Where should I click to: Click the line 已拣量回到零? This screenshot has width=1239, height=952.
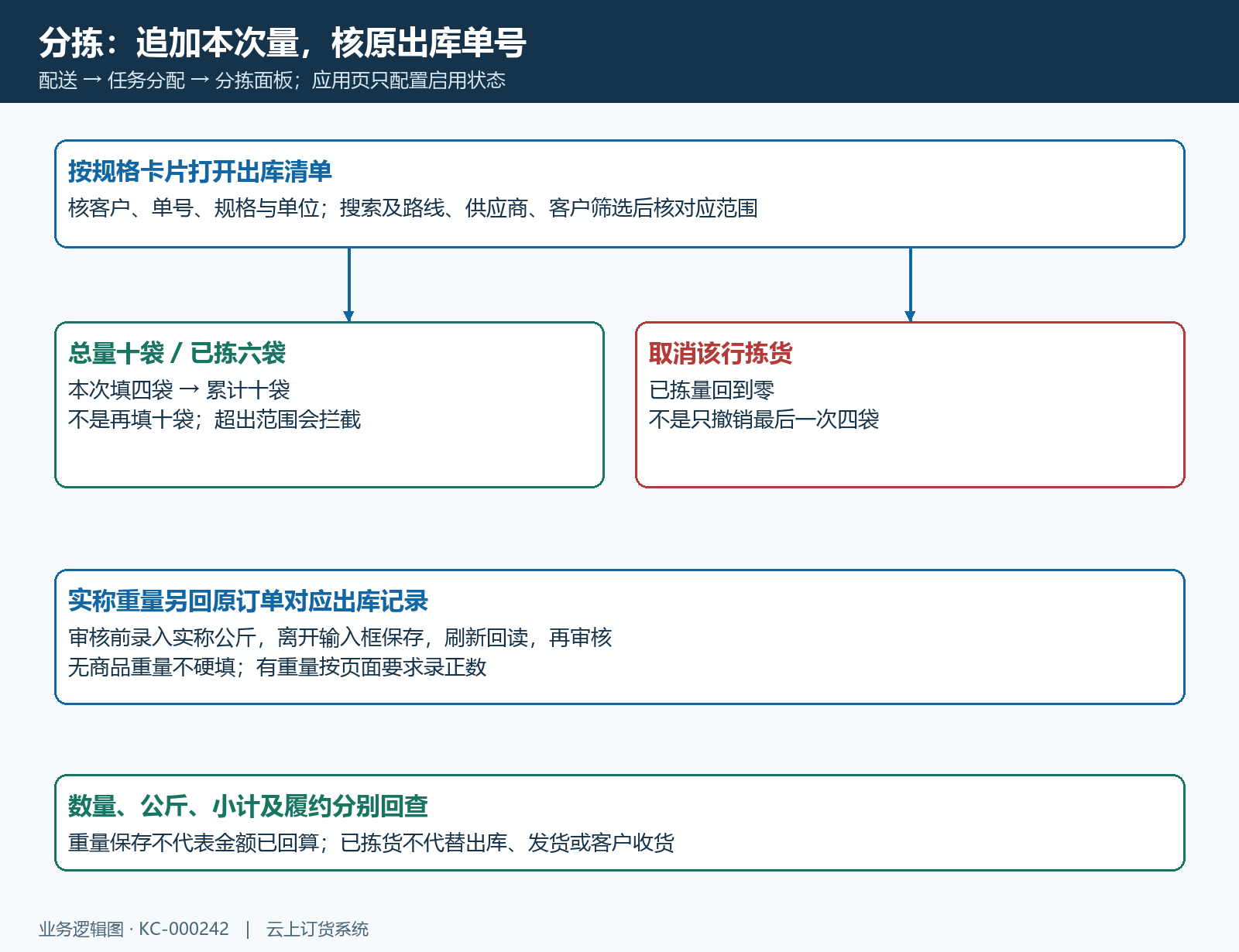[712, 390]
